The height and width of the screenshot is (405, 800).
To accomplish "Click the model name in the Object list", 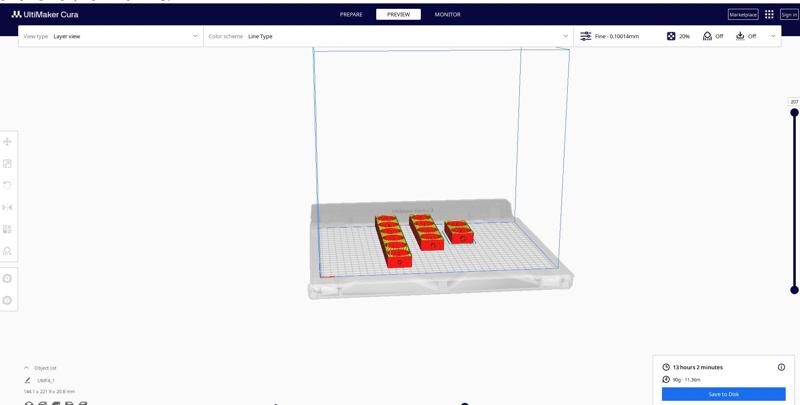I will pyautogui.click(x=46, y=381).
